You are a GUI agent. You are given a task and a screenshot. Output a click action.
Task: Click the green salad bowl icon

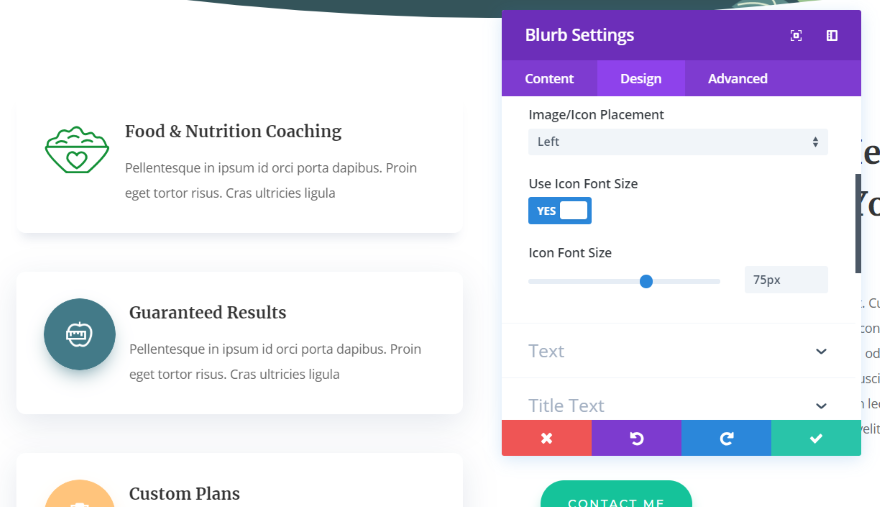[76, 151]
